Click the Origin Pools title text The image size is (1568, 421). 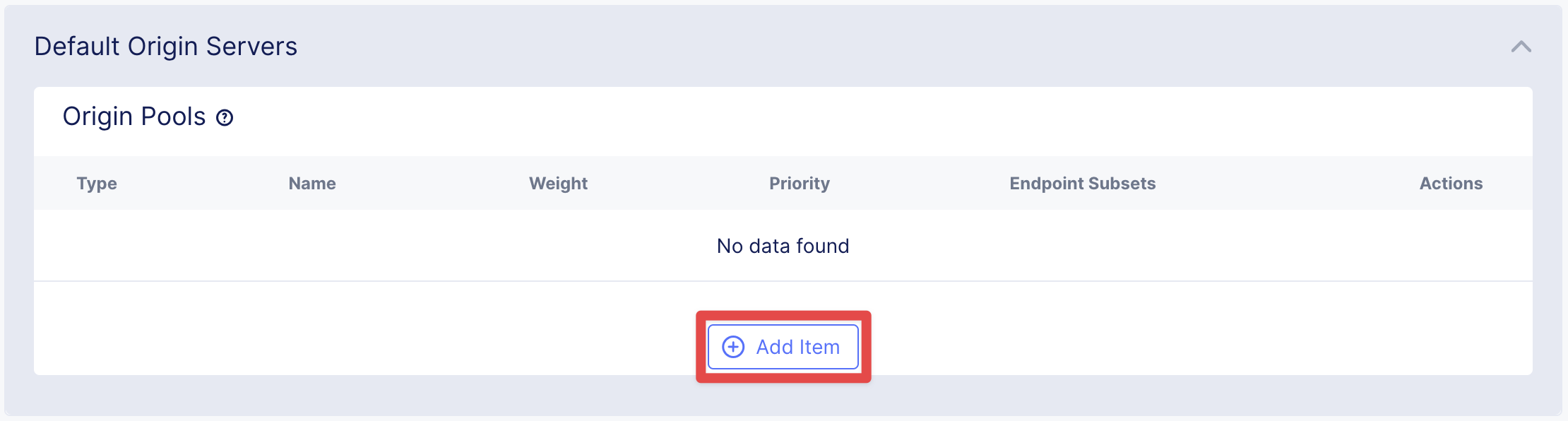click(134, 117)
